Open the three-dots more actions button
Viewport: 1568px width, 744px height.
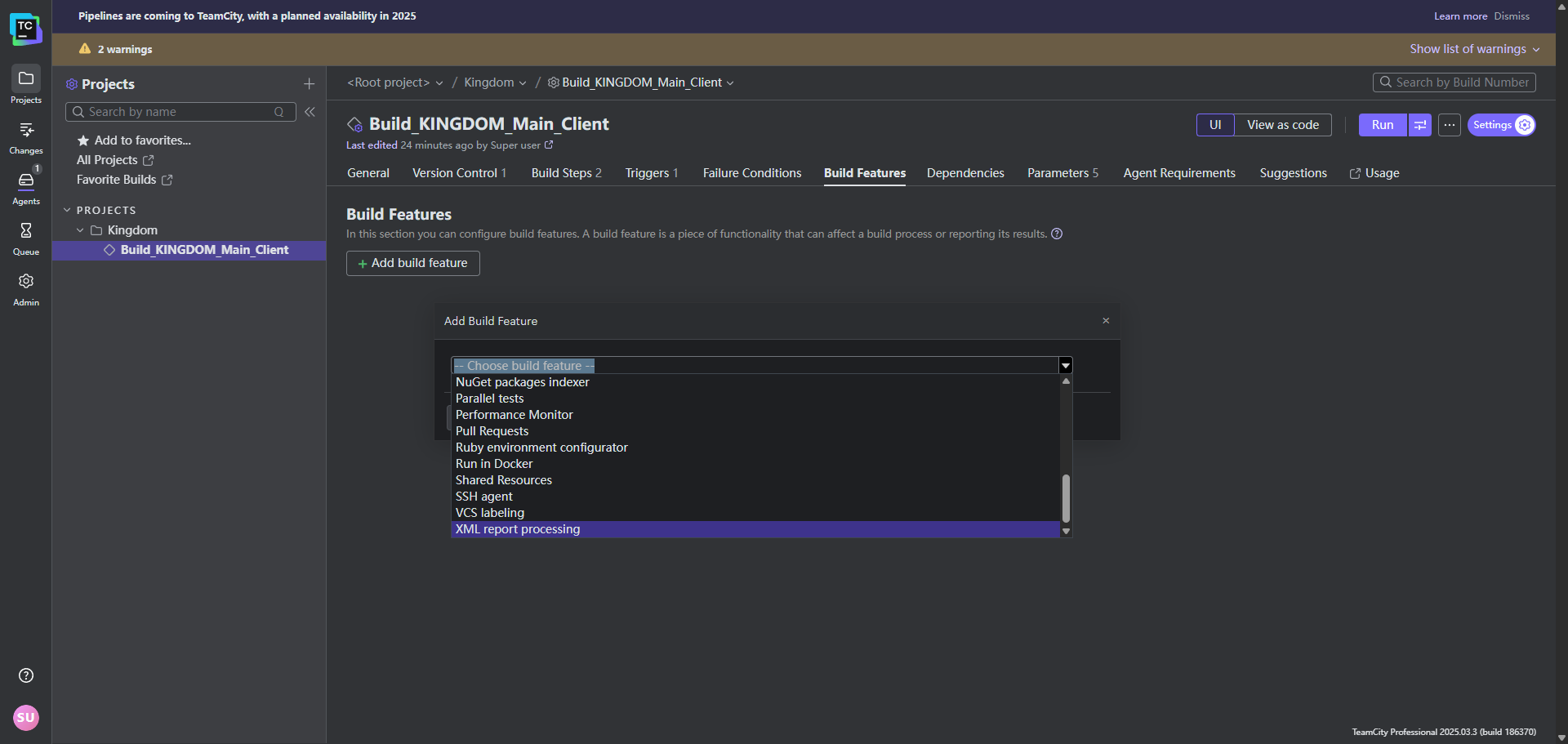[1450, 125]
